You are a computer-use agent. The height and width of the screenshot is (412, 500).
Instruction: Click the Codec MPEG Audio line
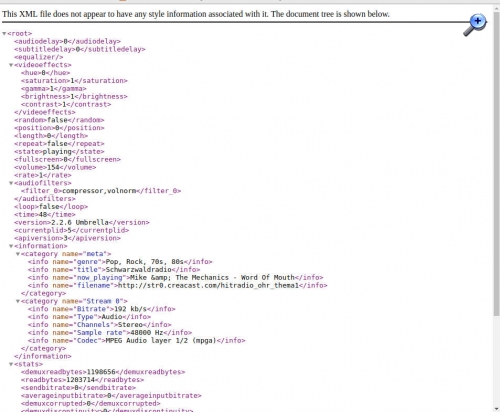pyautogui.click(x=137, y=341)
